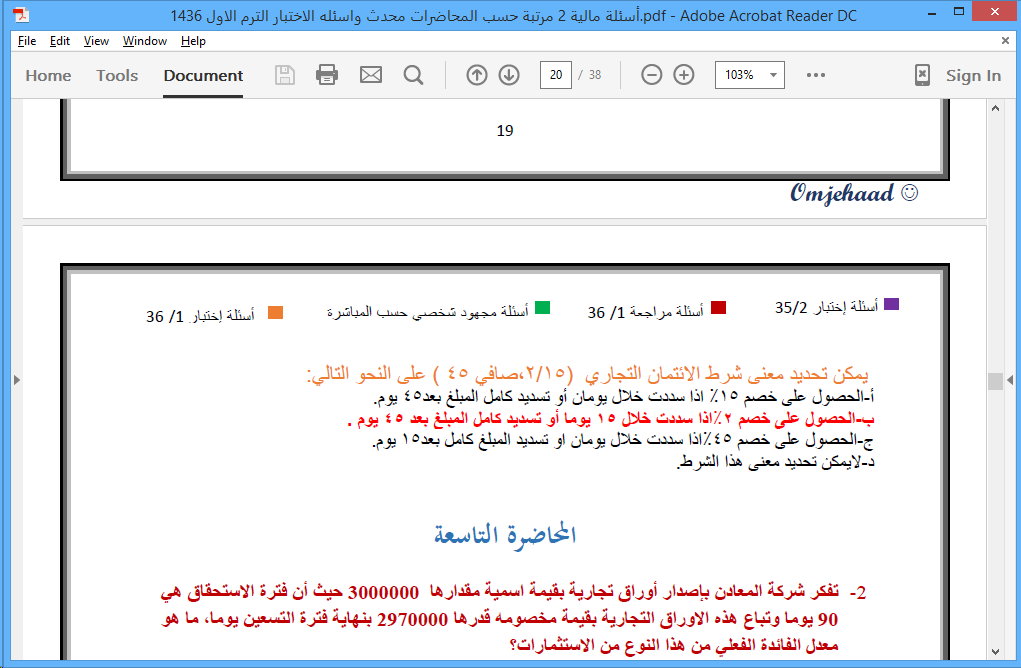Go to previous page arrow icon
Image resolution: width=1021 pixels, height=668 pixels.
(x=477, y=75)
